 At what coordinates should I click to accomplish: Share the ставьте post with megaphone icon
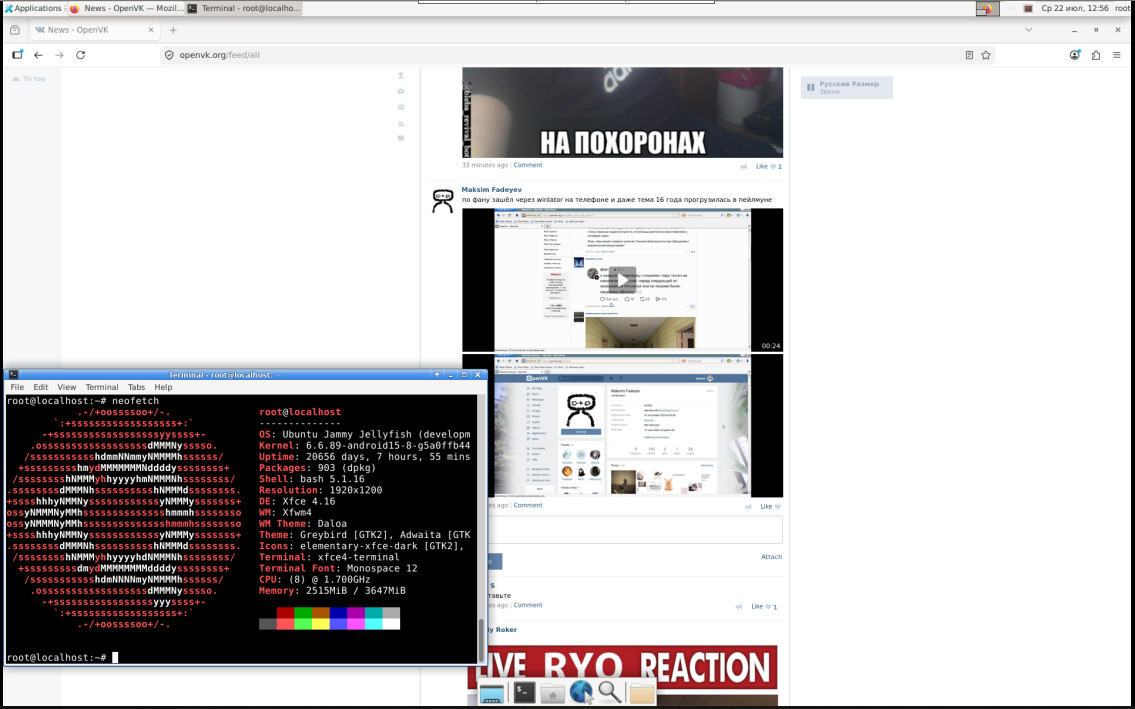(739, 607)
